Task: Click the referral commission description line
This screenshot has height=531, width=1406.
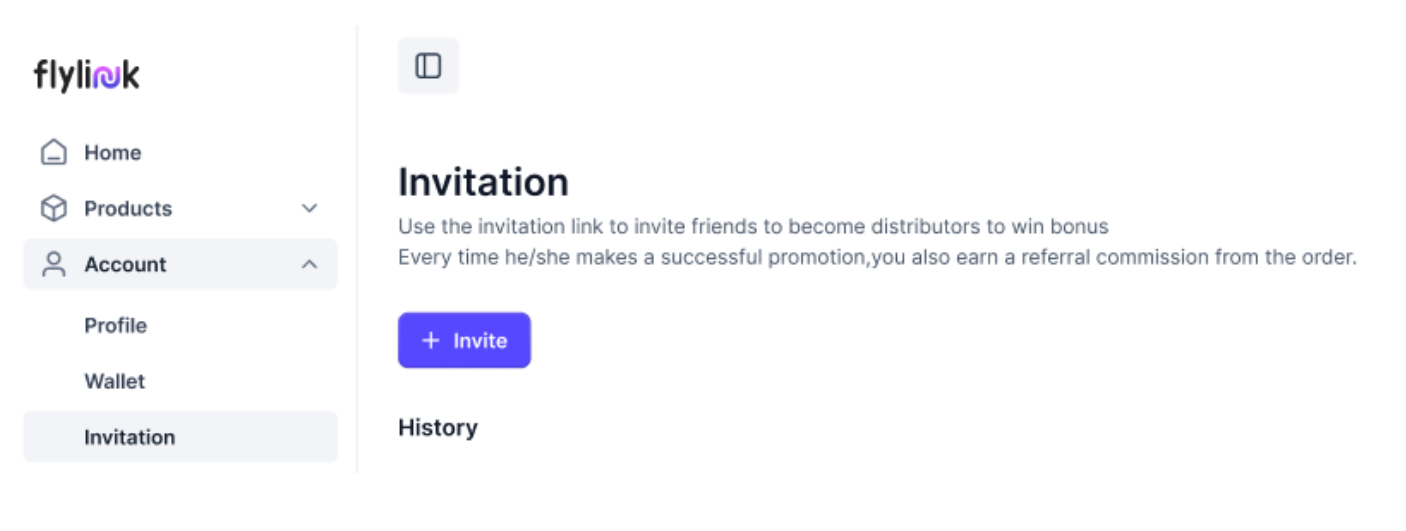Action: 876,258
